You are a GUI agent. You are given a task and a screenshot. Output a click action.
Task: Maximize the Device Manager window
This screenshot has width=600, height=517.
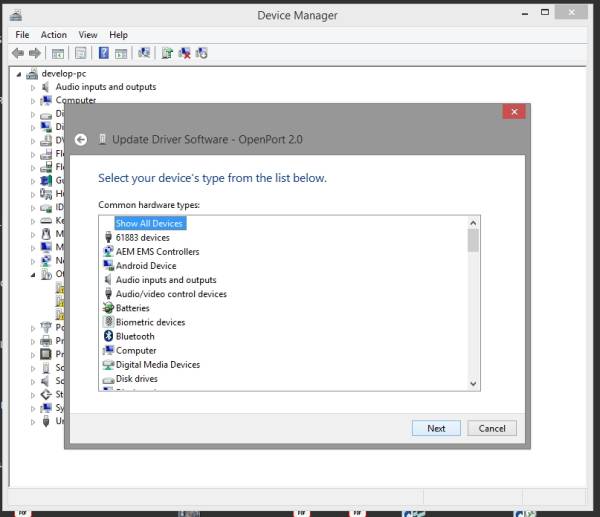click(x=545, y=12)
